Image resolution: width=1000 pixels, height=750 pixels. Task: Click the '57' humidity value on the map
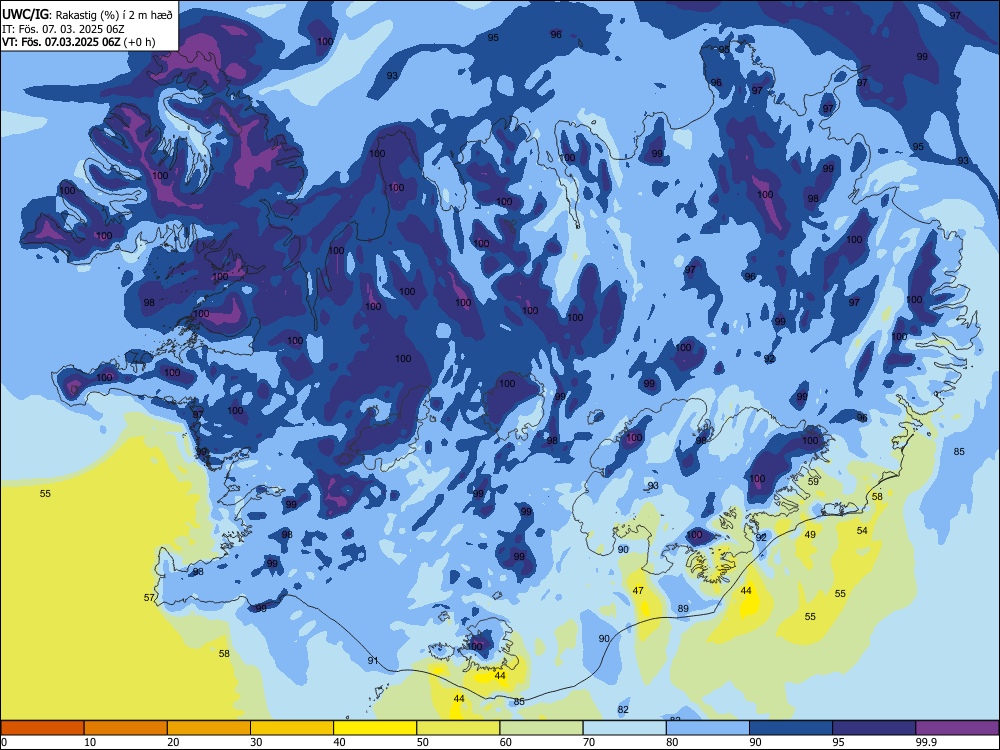coord(149,598)
